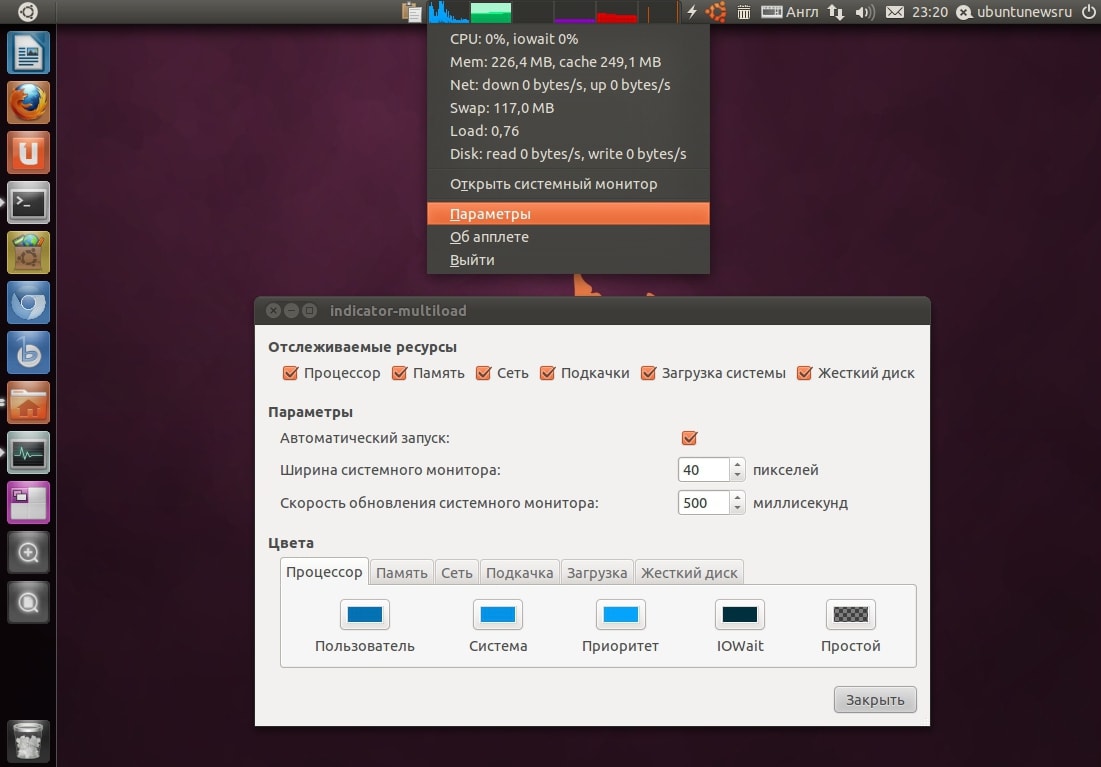The image size is (1101, 767).
Task: Click the monitor width field showing 40
Action: pyautogui.click(x=704, y=470)
